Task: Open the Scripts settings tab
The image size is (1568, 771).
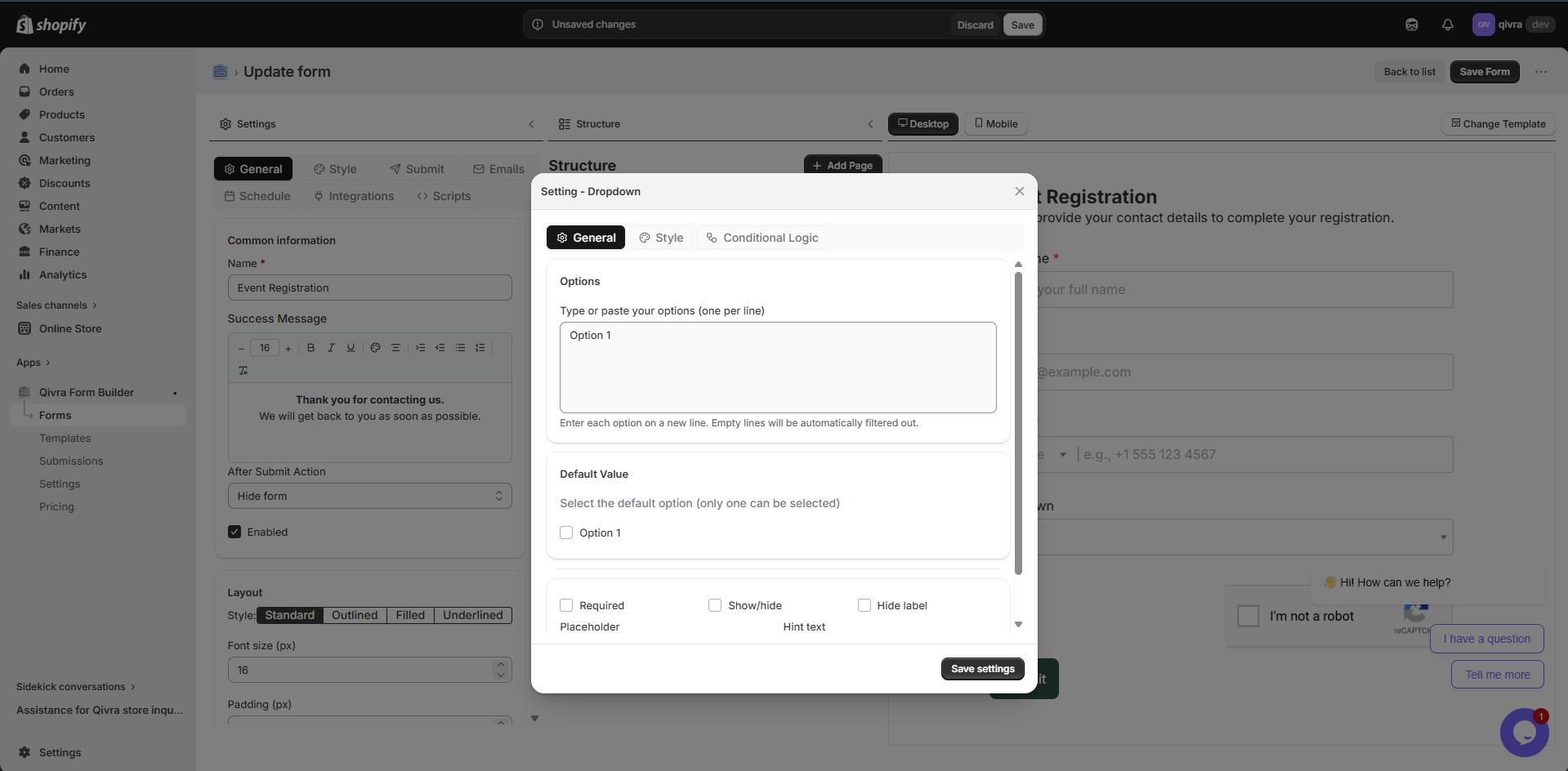Action: click(444, 196)
